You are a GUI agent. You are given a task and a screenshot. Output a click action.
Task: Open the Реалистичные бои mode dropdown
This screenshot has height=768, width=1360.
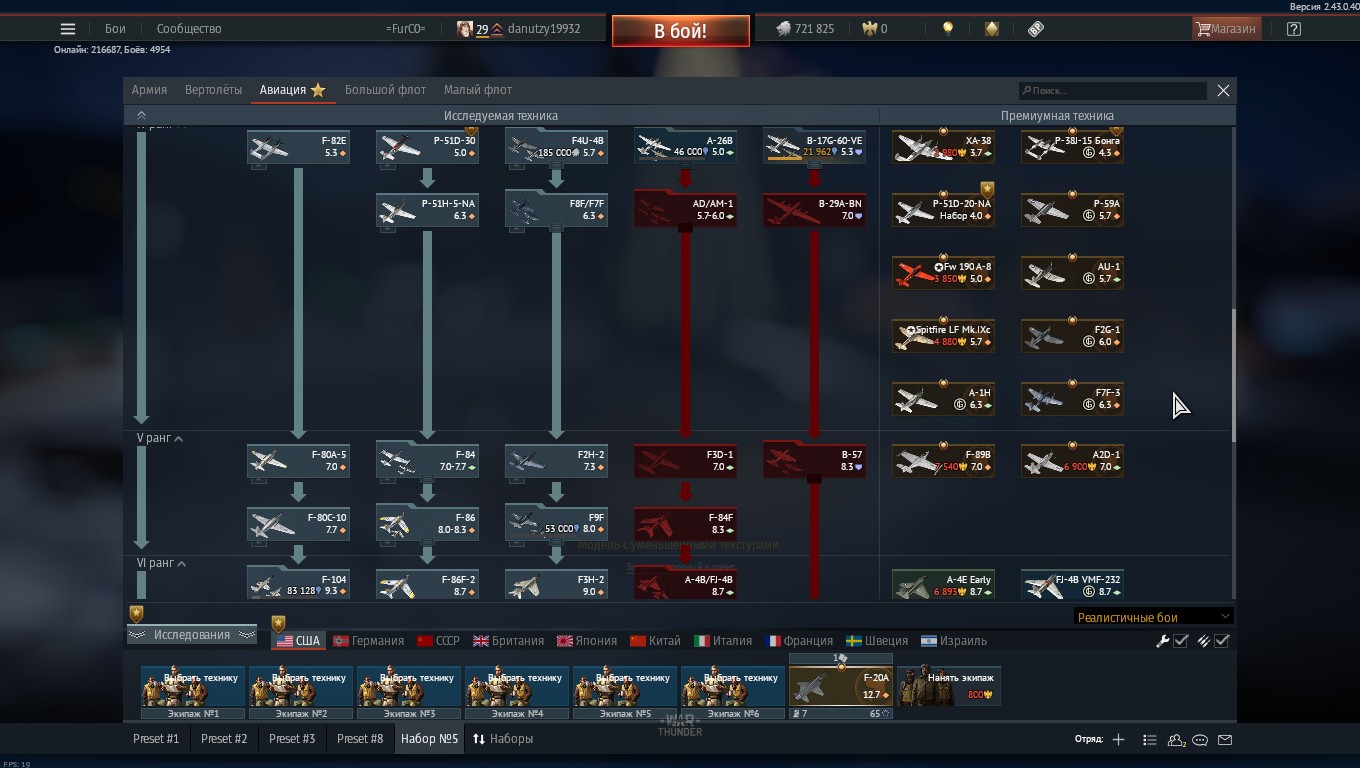click(x=1153, y=617)
